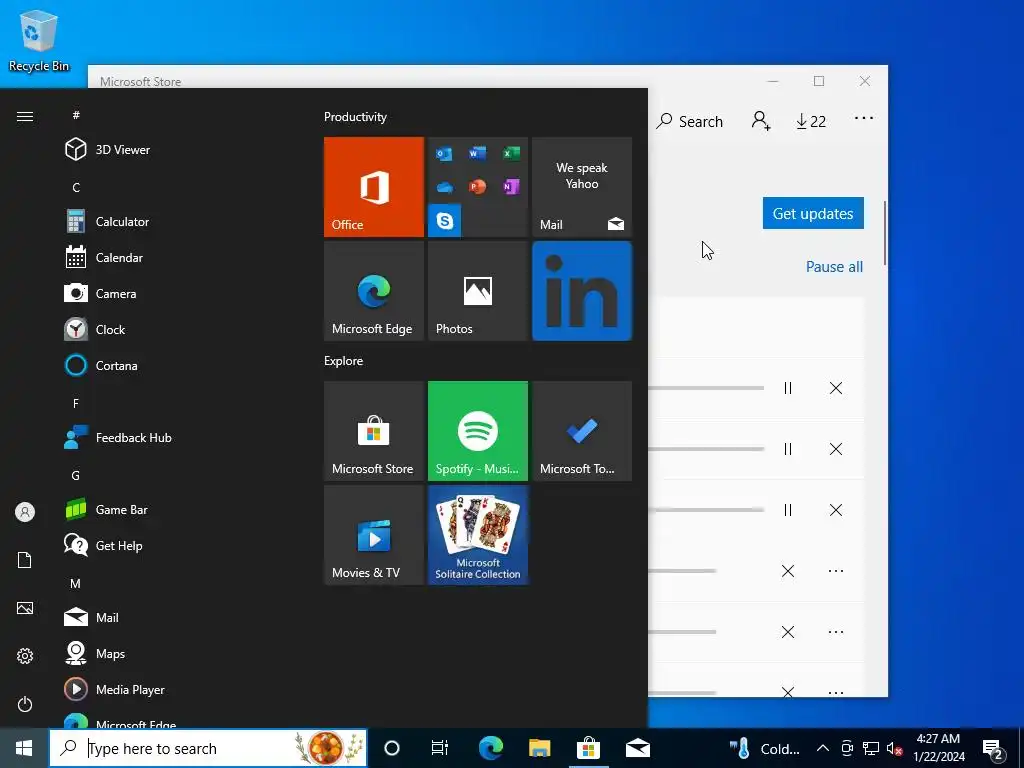Image resolution: width=1024 pixels, height=768 pixels.
Task: Open the user account icon in Start sidebar
Action: click(25, 512)
